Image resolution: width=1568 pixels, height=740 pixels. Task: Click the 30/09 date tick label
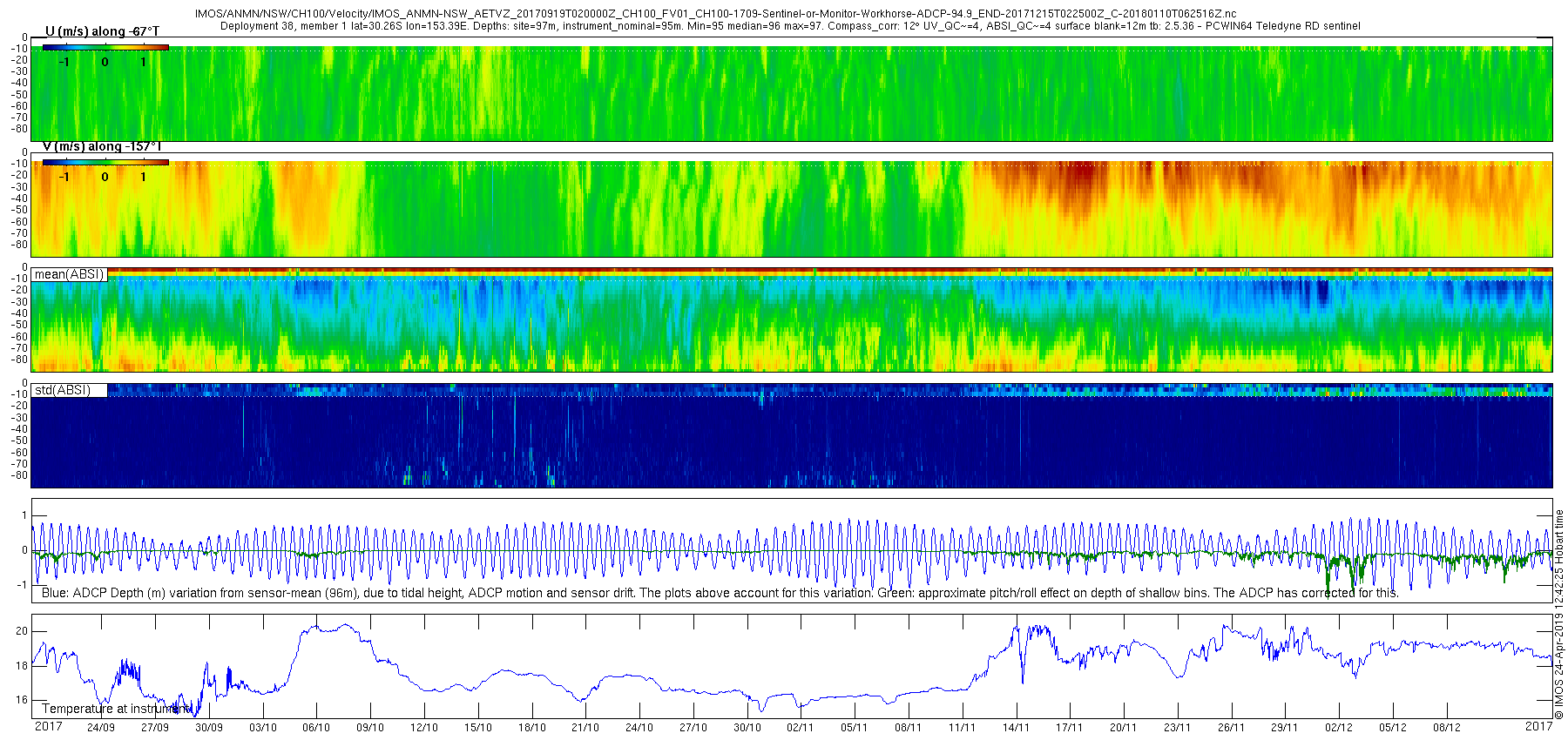pyautogui.click(x=208, y=728)
